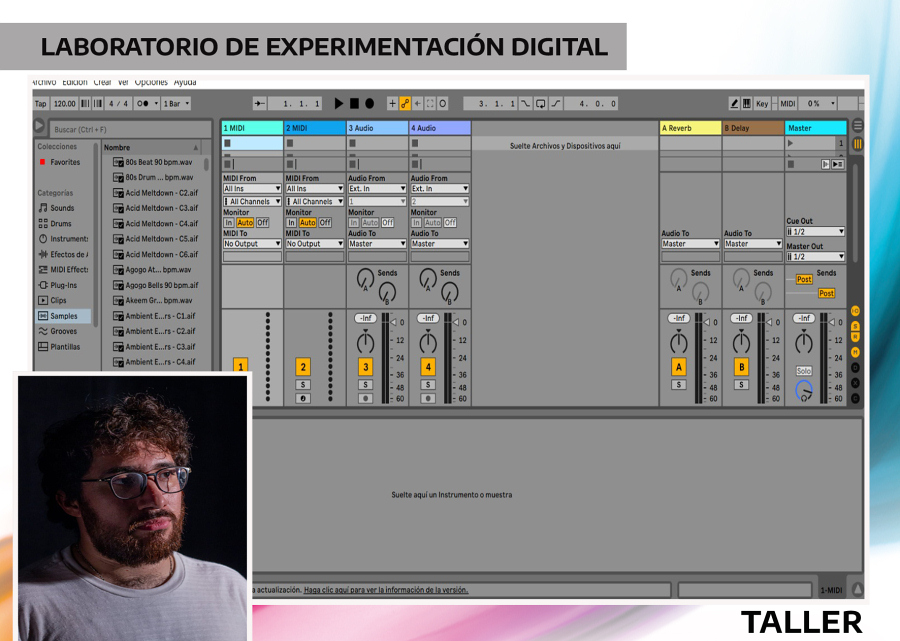Toggle the Return A activator button

[x=678, y=366]
